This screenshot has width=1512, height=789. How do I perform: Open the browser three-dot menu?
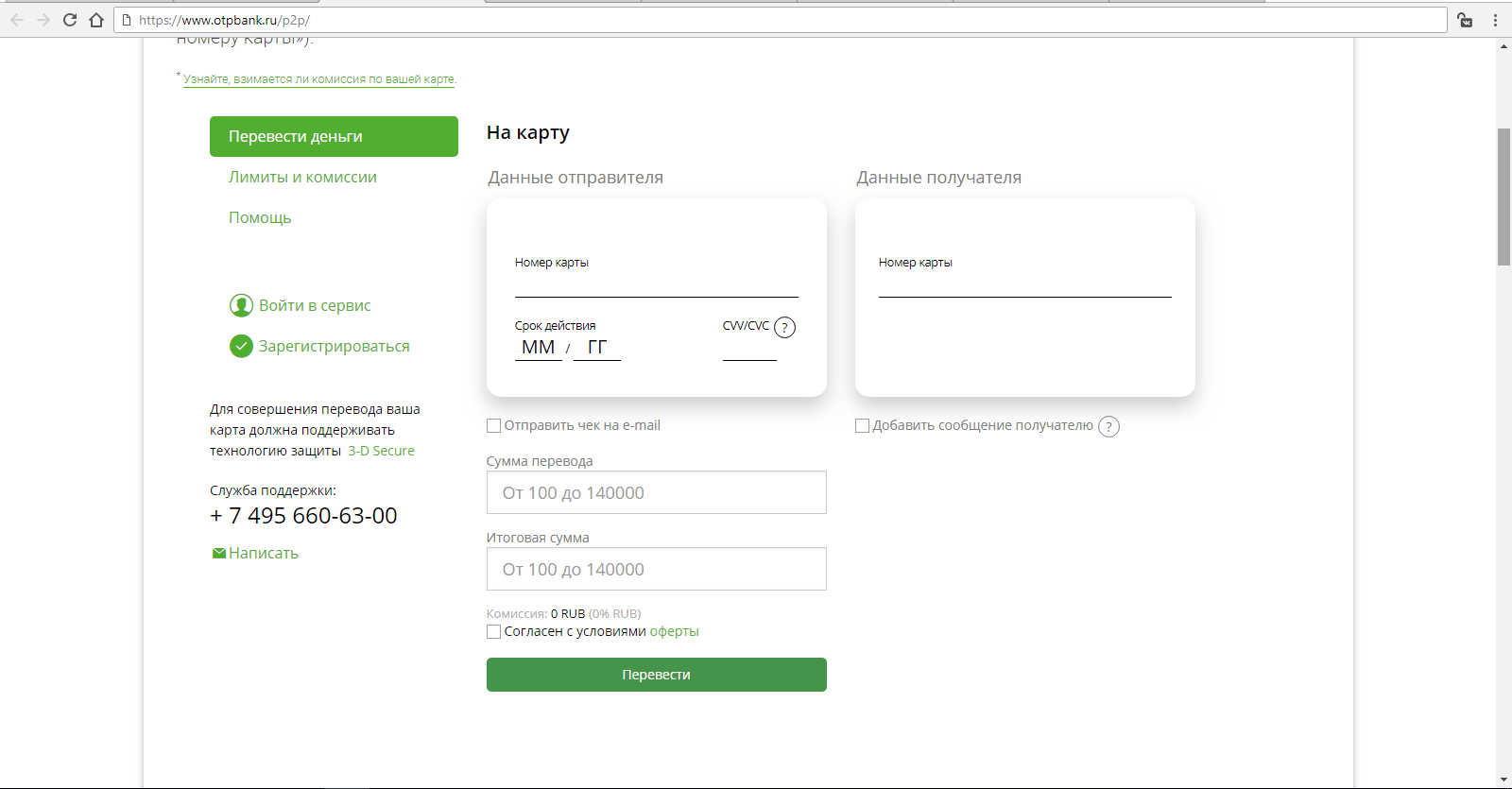[x=1495, y=20]
